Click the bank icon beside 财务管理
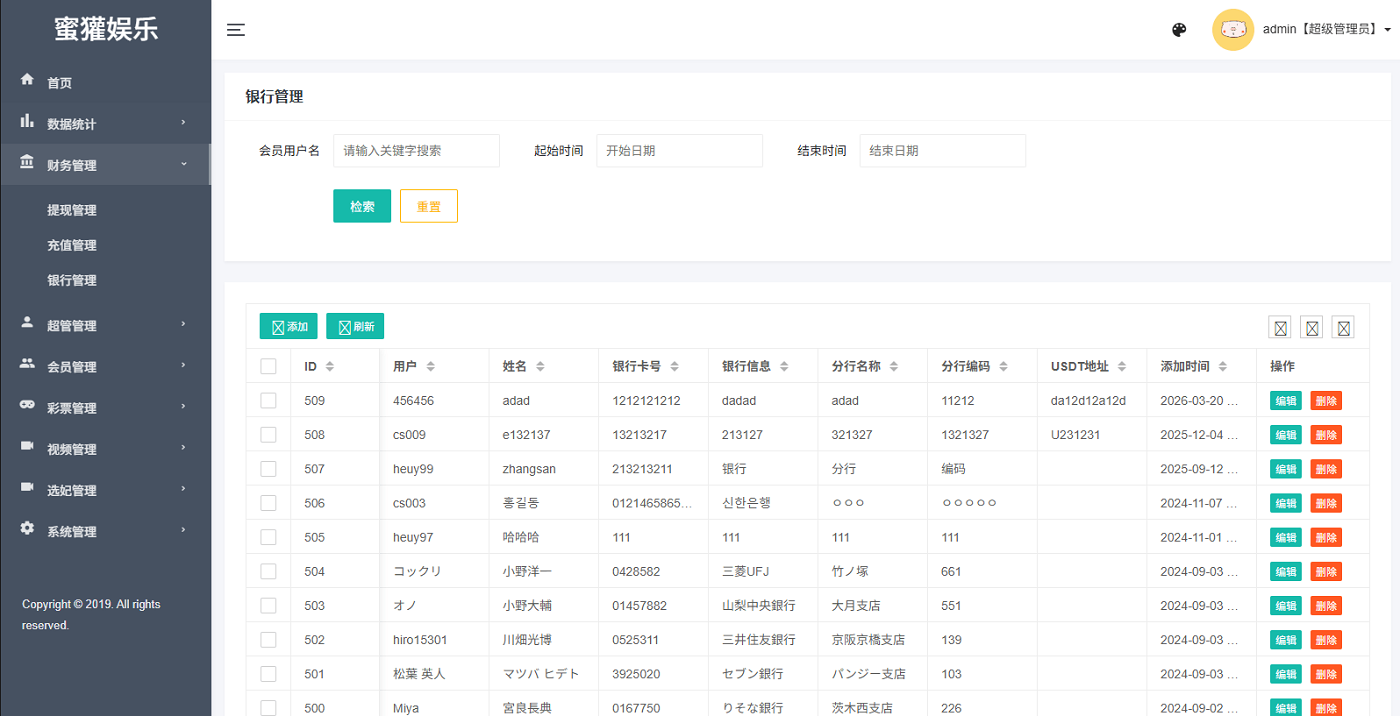The width and height of the screenshot is (1400, 716). [27, 162]
